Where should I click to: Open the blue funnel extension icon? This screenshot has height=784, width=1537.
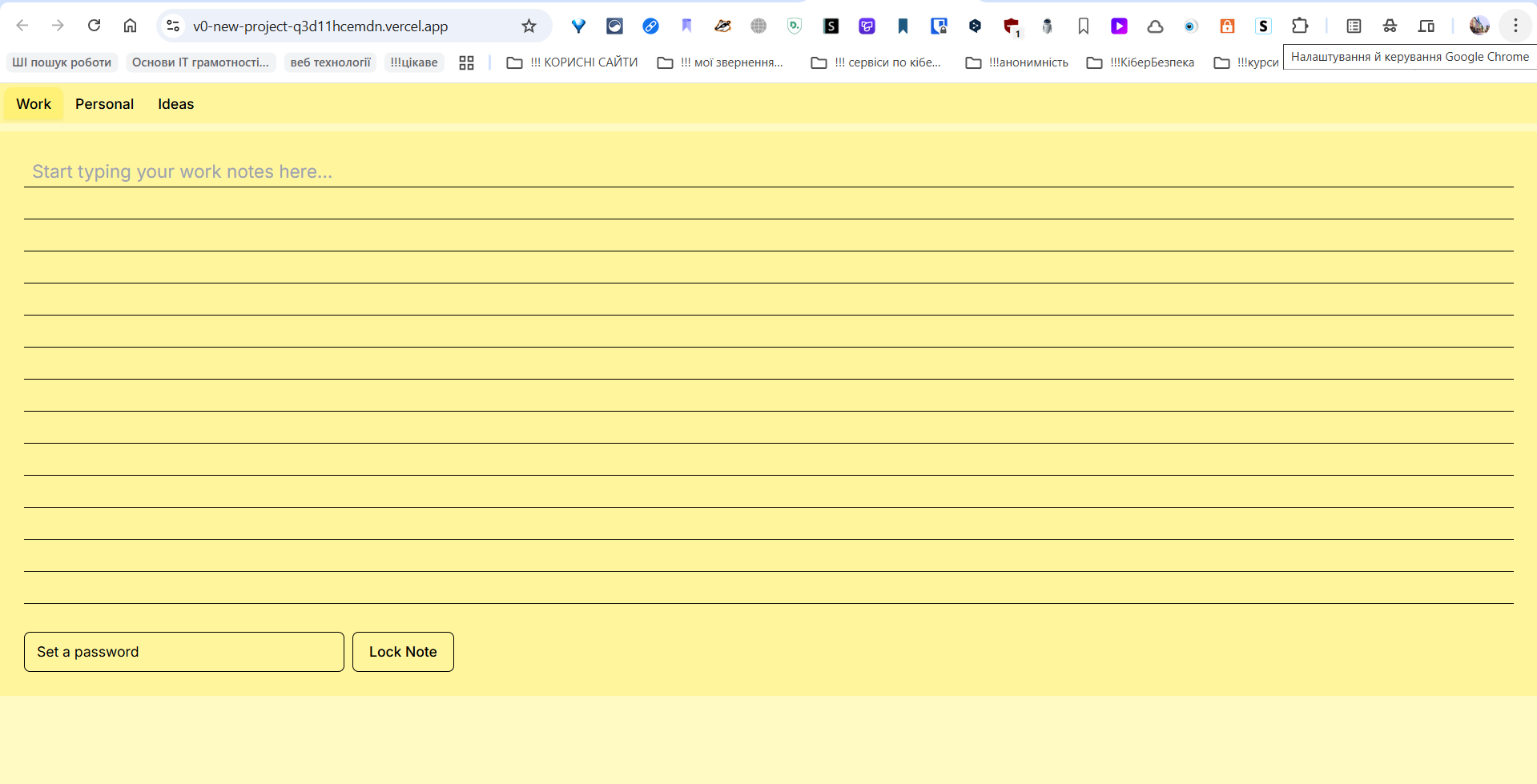click(578, 26)
